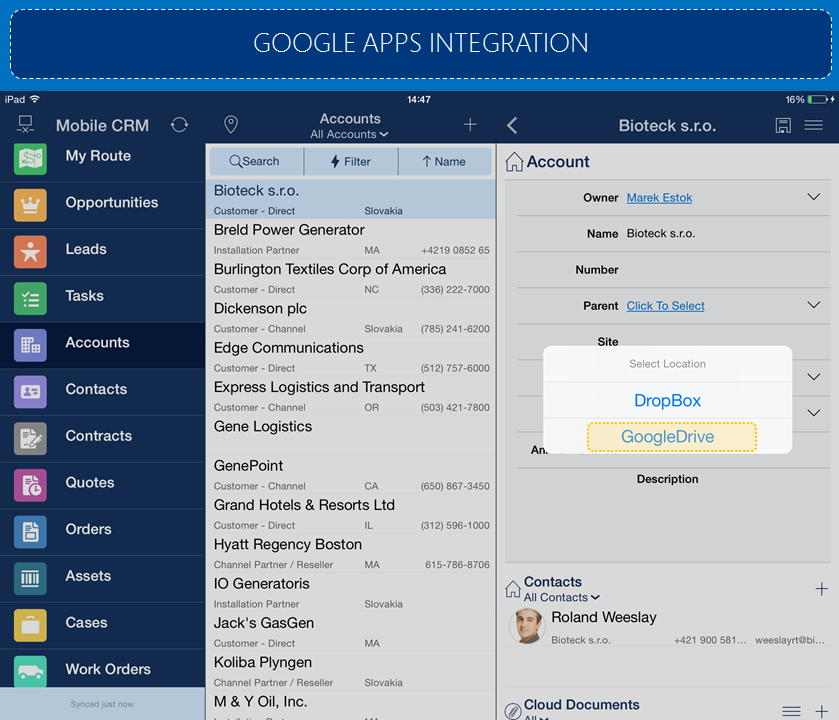
Task: Go back using the left chevron arrow
Action: tap(512, 125)
